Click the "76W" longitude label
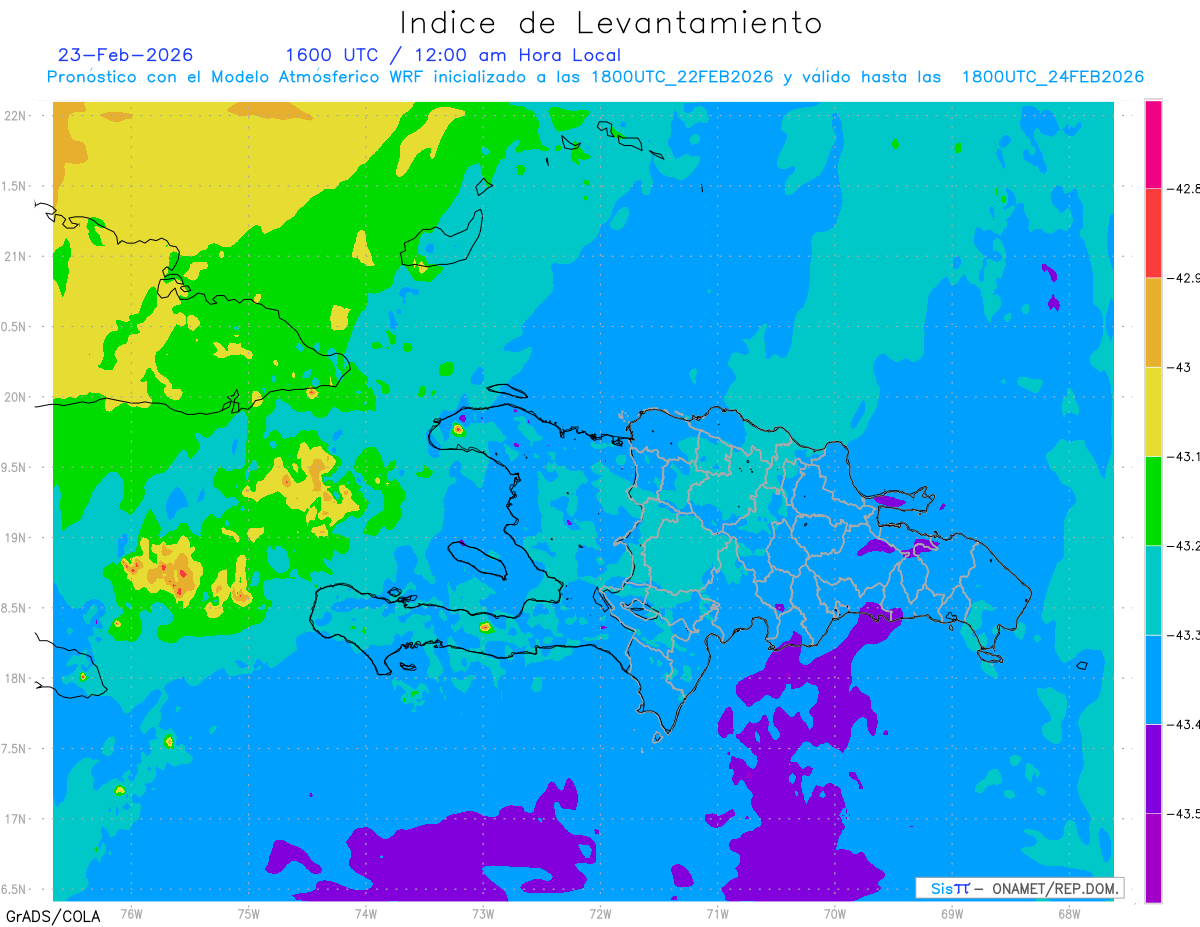 tap(131, 913)
